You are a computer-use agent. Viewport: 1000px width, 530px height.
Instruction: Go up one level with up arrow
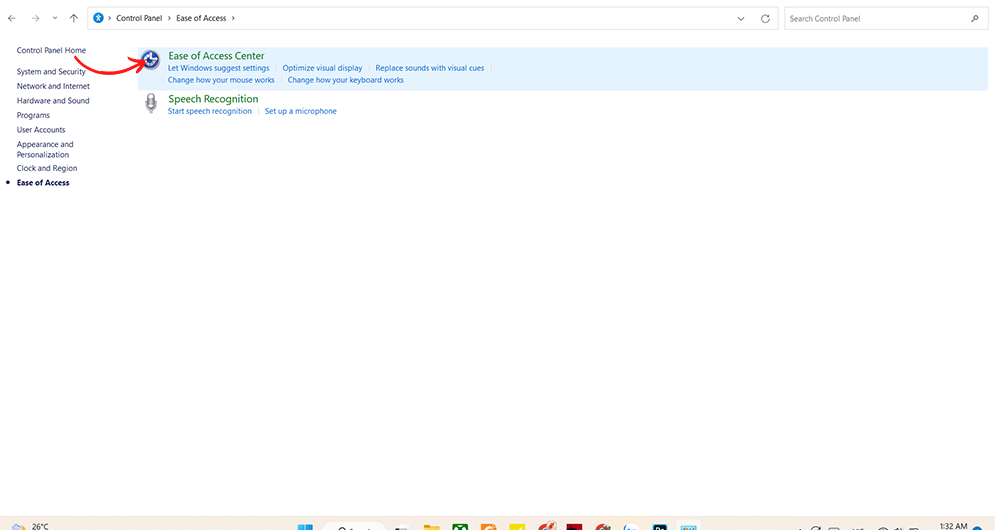click(73, 18)
